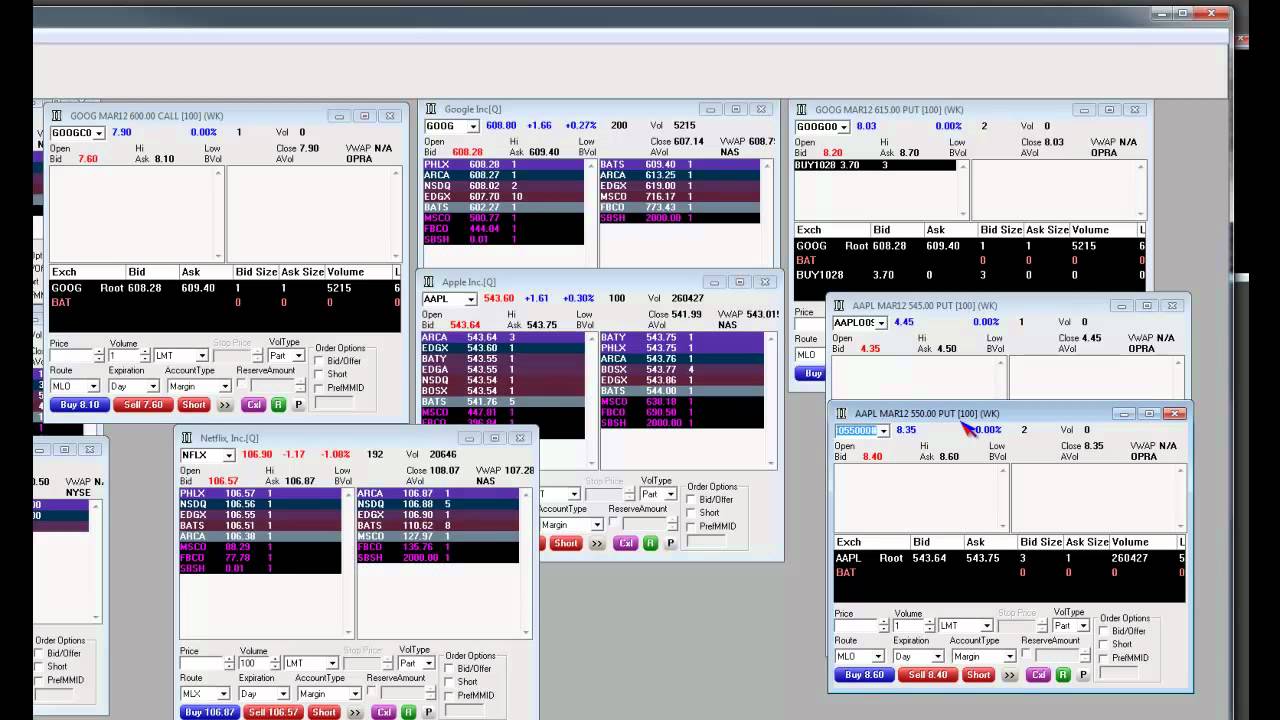1280x720 pixels.
Task: Open the AAPL symbol dropdown in Apple Inc. window
Action: click(x=471, y=299)
